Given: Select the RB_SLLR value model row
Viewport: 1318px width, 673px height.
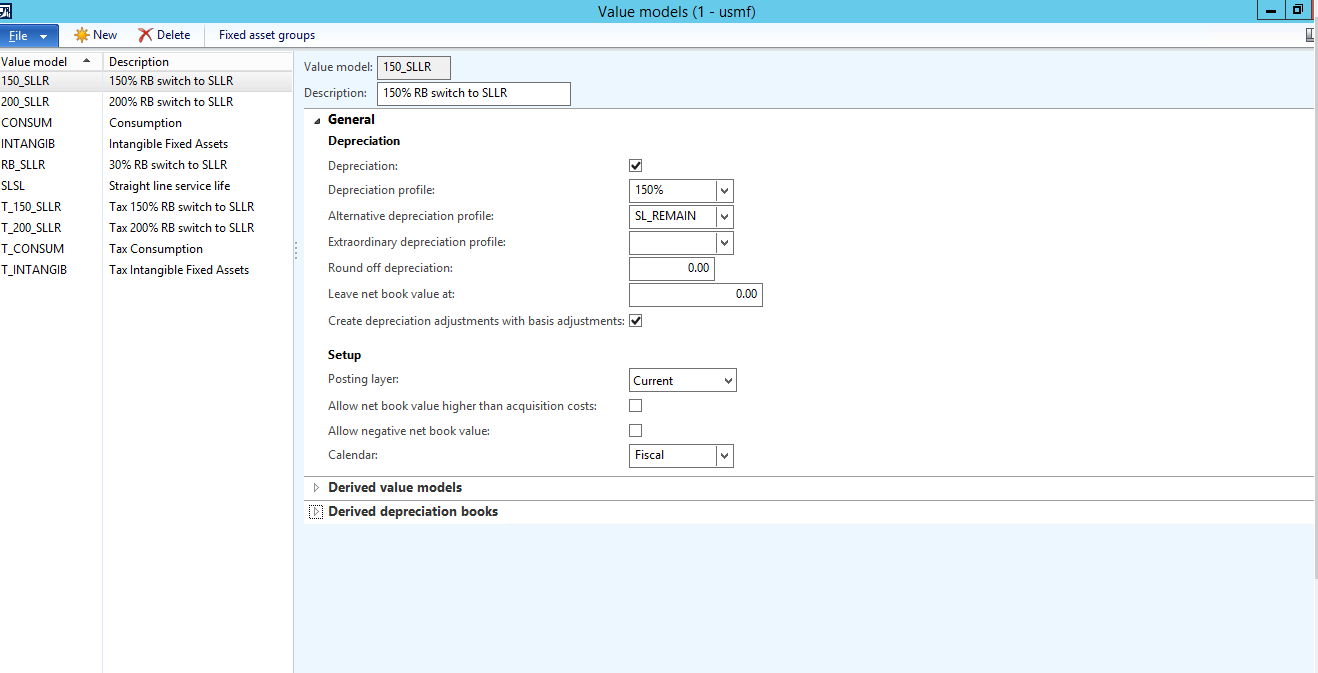Looking at the screenshot, I should click(146, 165).
